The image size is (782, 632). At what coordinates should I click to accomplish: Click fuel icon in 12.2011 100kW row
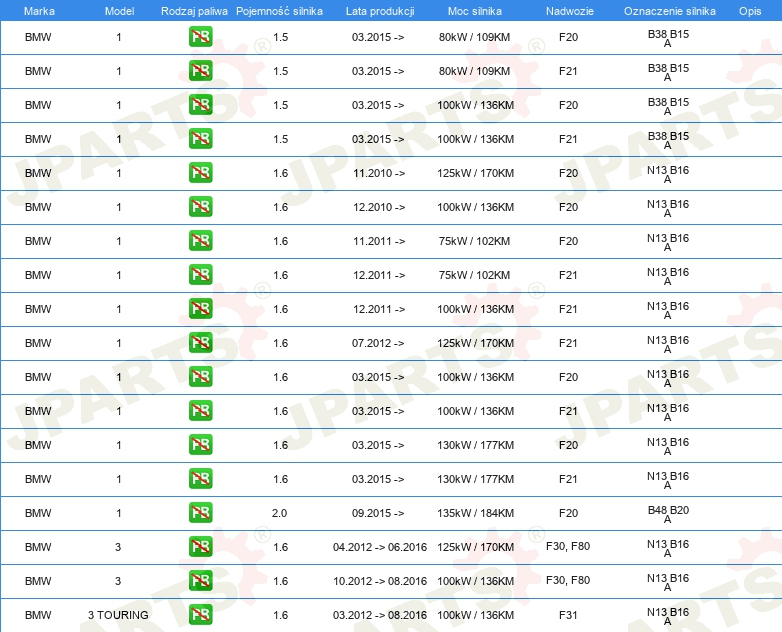[x=200, y=309]
